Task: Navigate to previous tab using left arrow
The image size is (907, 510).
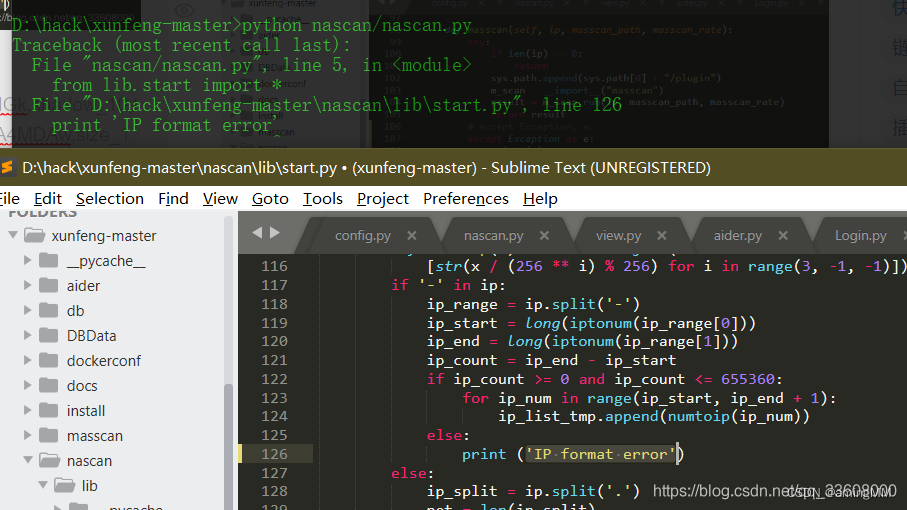Action: tap(257, 232)
